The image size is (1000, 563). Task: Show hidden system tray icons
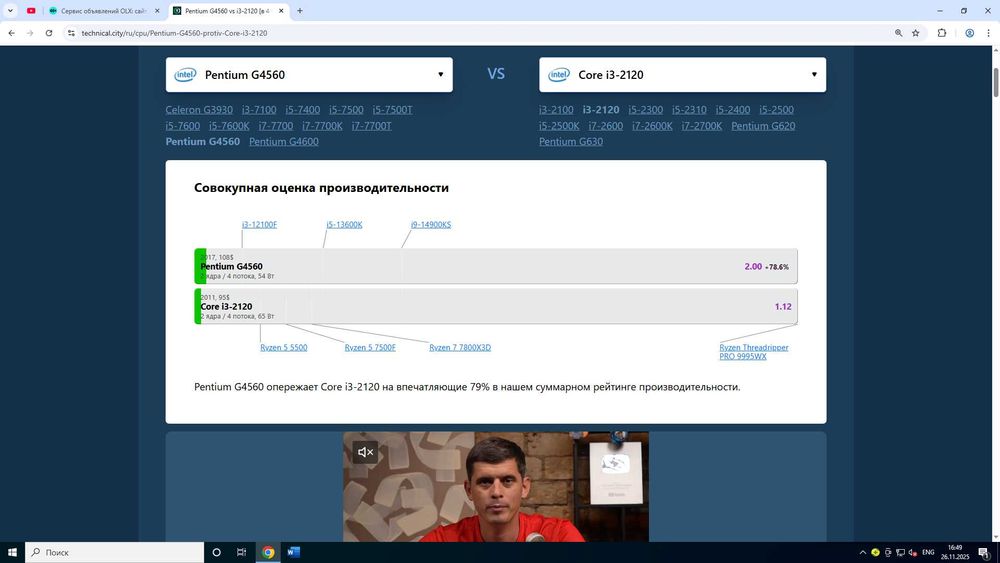pyautogui.click(x=863, y=553)
